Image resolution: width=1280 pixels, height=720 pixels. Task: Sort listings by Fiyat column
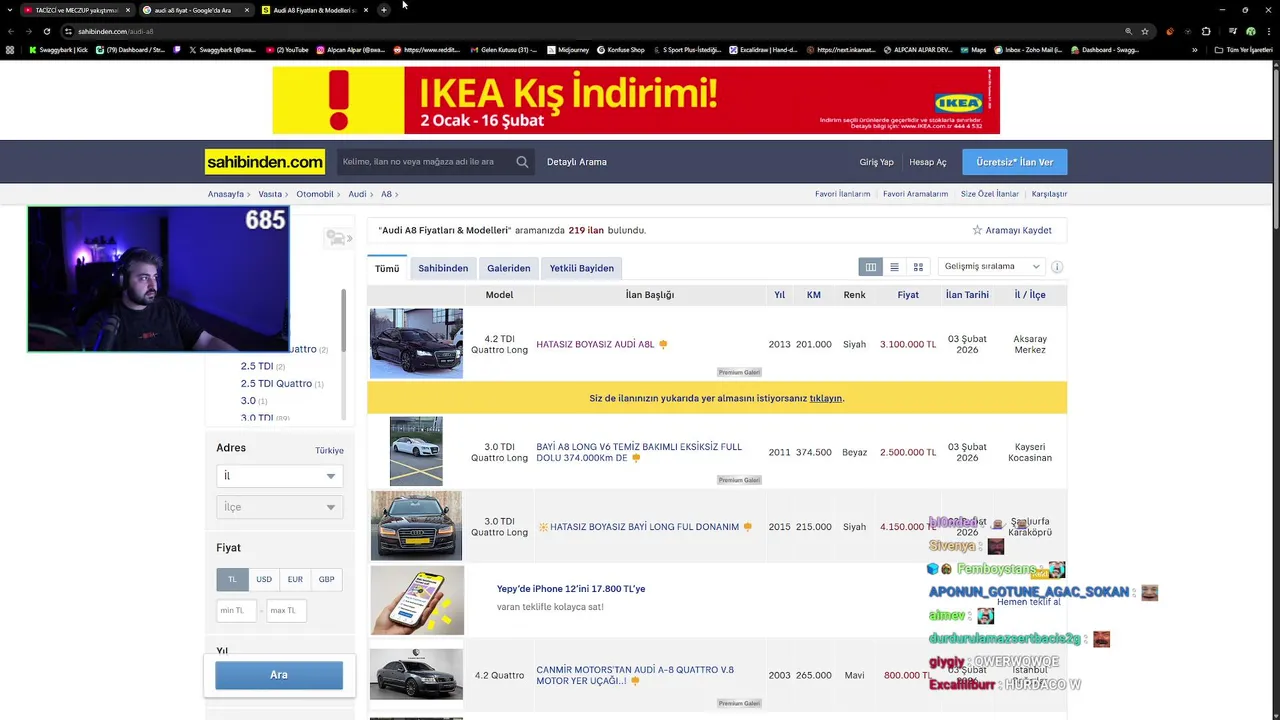coord(908,295)
